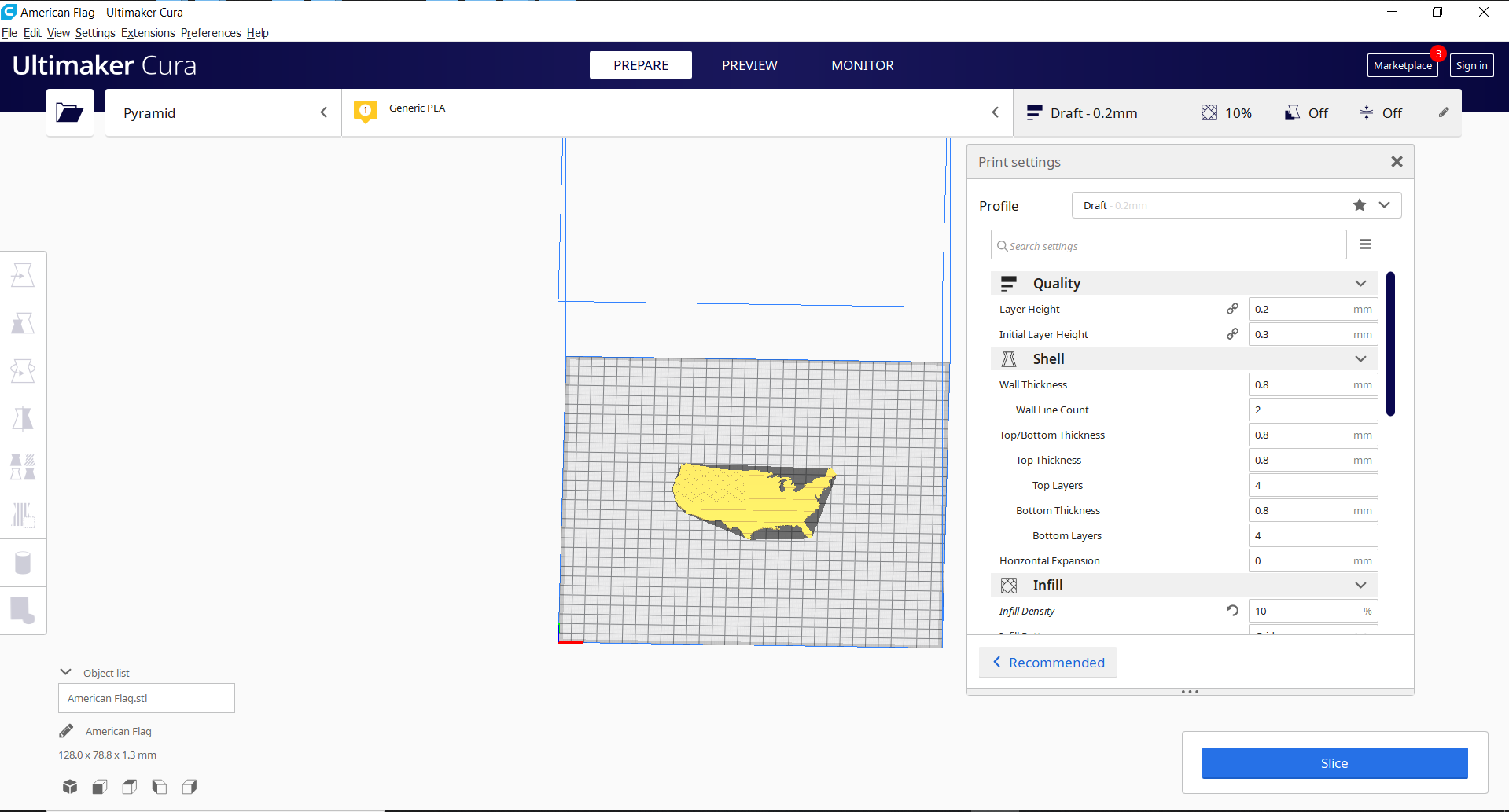The image size is (1509, 812).
Task: Select the Mirror tool in left toolbar
Action: click(x=23, y=419)
